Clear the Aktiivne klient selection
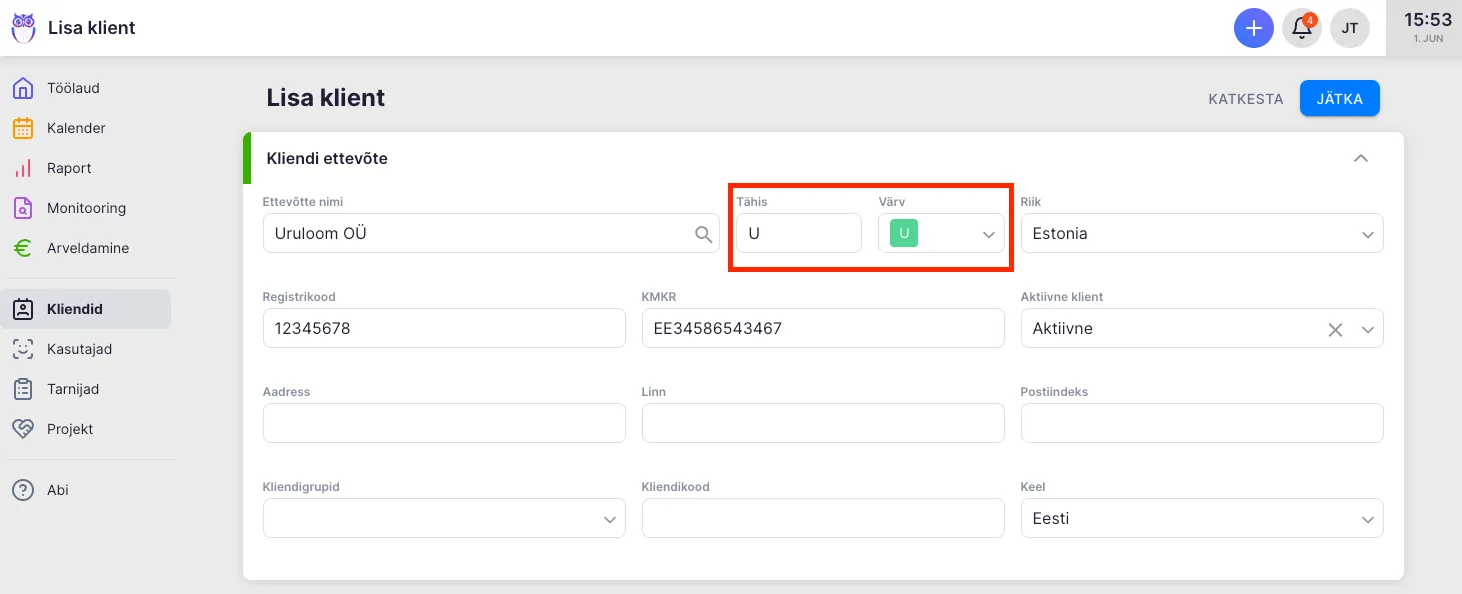 [1335, 329]
